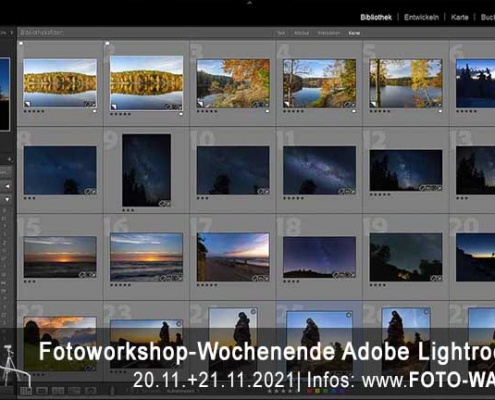Switch to compare view in the bottom toolbar
The image size is (495, 400).
click(x=58, y=390)
